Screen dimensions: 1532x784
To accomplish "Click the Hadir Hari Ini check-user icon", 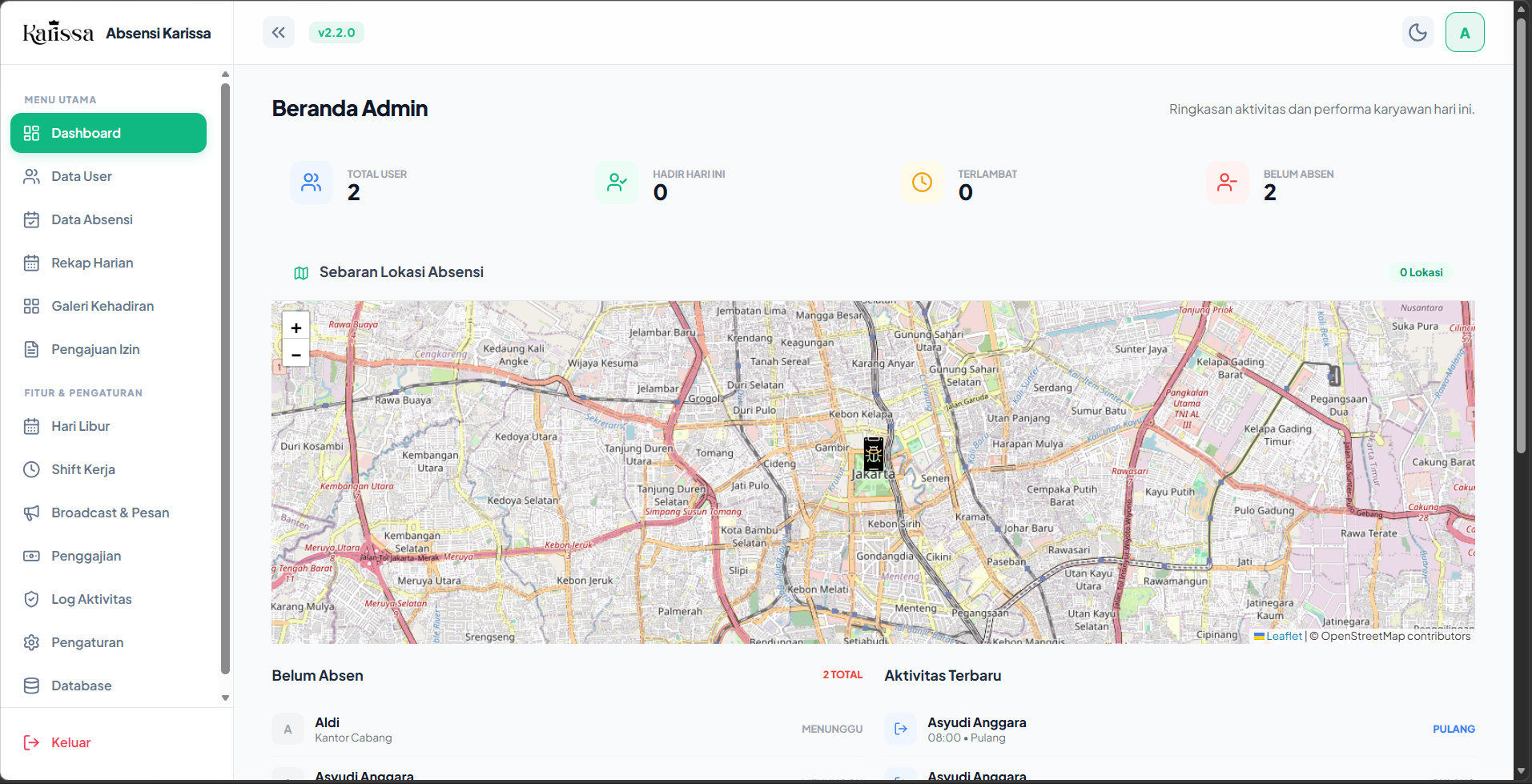I will click(617, 183).
